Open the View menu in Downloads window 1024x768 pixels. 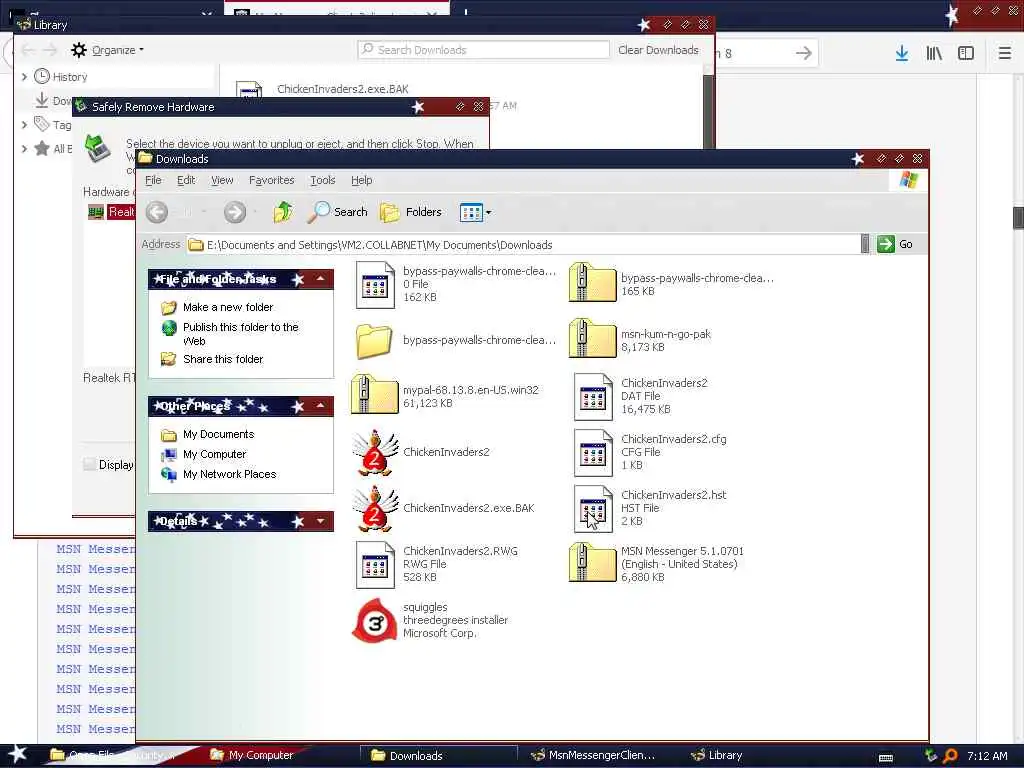tap(222, 180)
